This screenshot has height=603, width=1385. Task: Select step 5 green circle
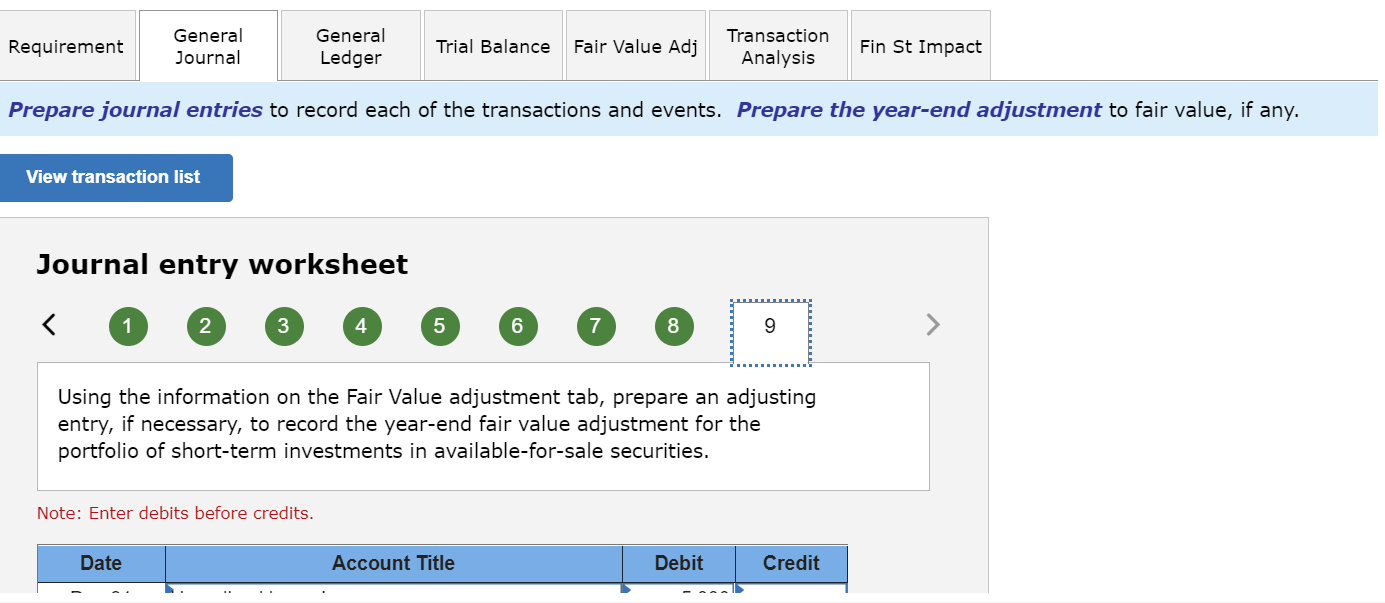(440, 326)
